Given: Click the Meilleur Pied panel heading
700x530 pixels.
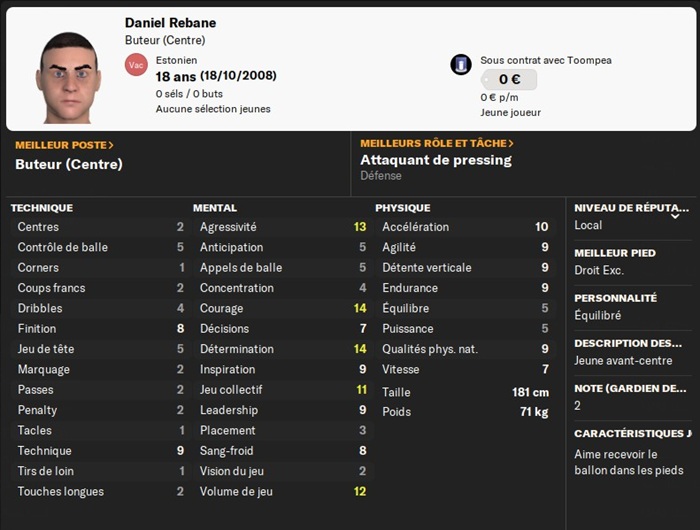Looking at the screenshot, I should pyautogui.click(x=615, y=253).
